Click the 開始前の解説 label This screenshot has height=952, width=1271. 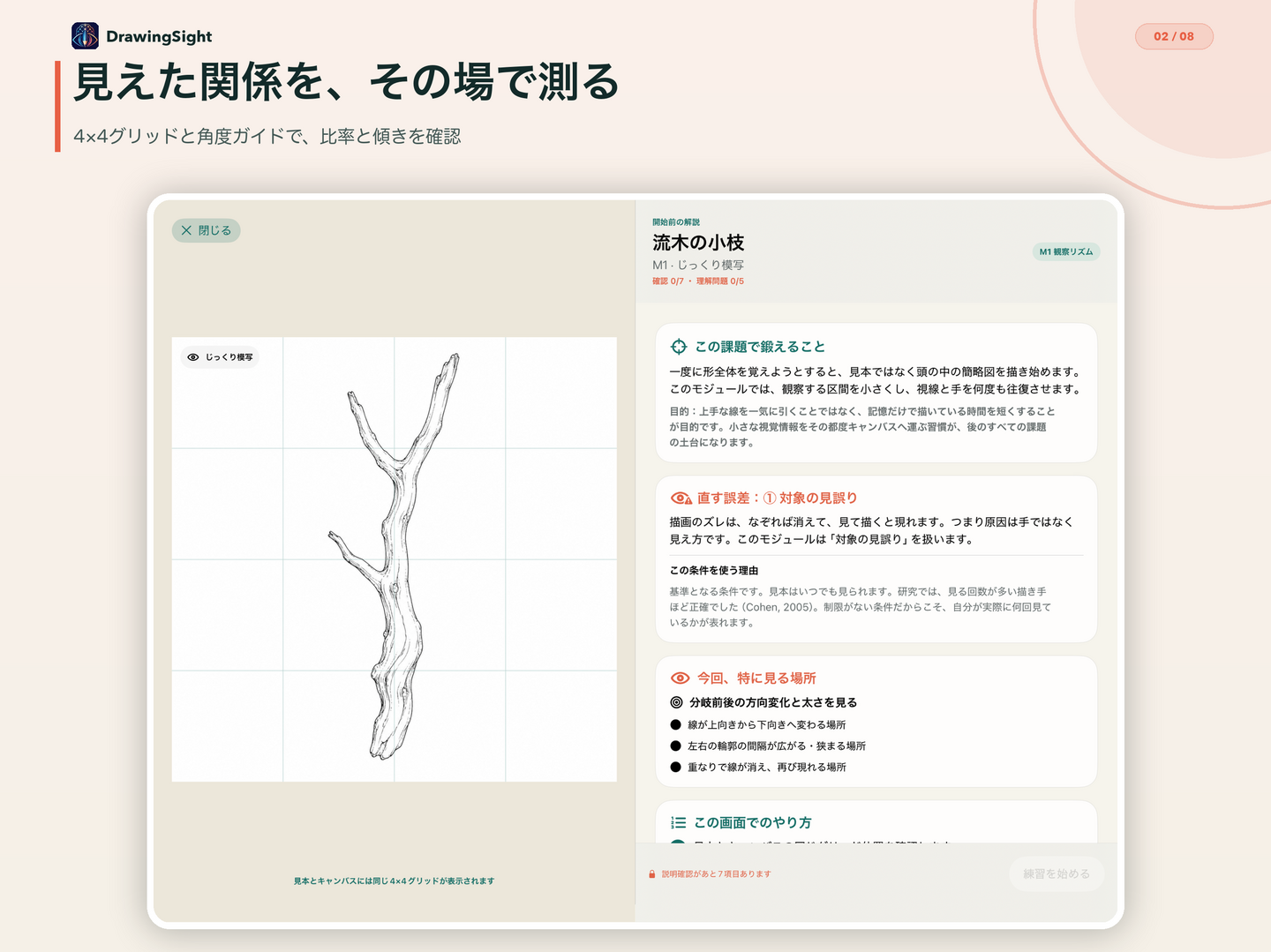tap(676, 222)
